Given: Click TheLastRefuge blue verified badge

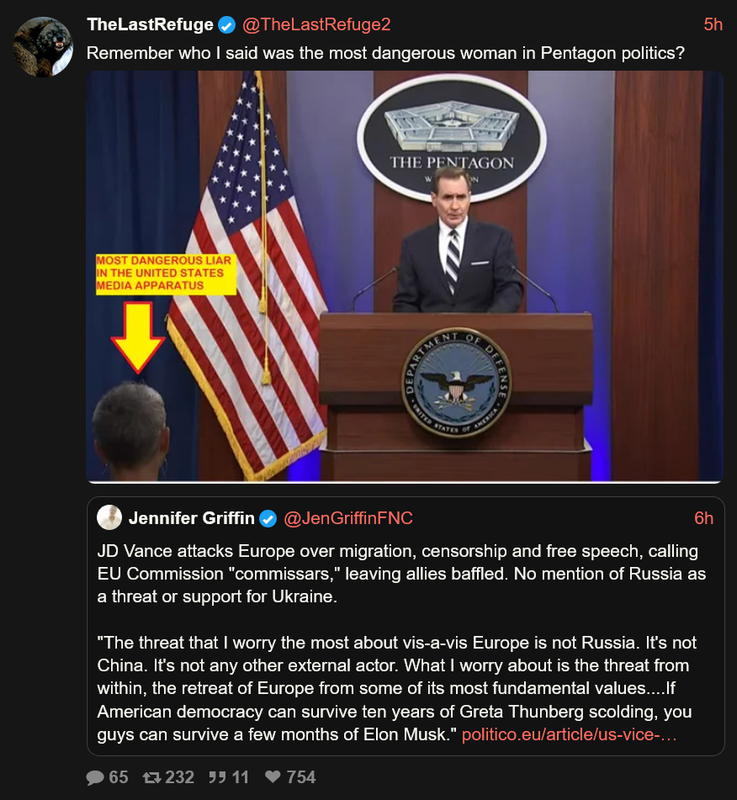Looking at the screenshot, I should click(x=227, y=24).
